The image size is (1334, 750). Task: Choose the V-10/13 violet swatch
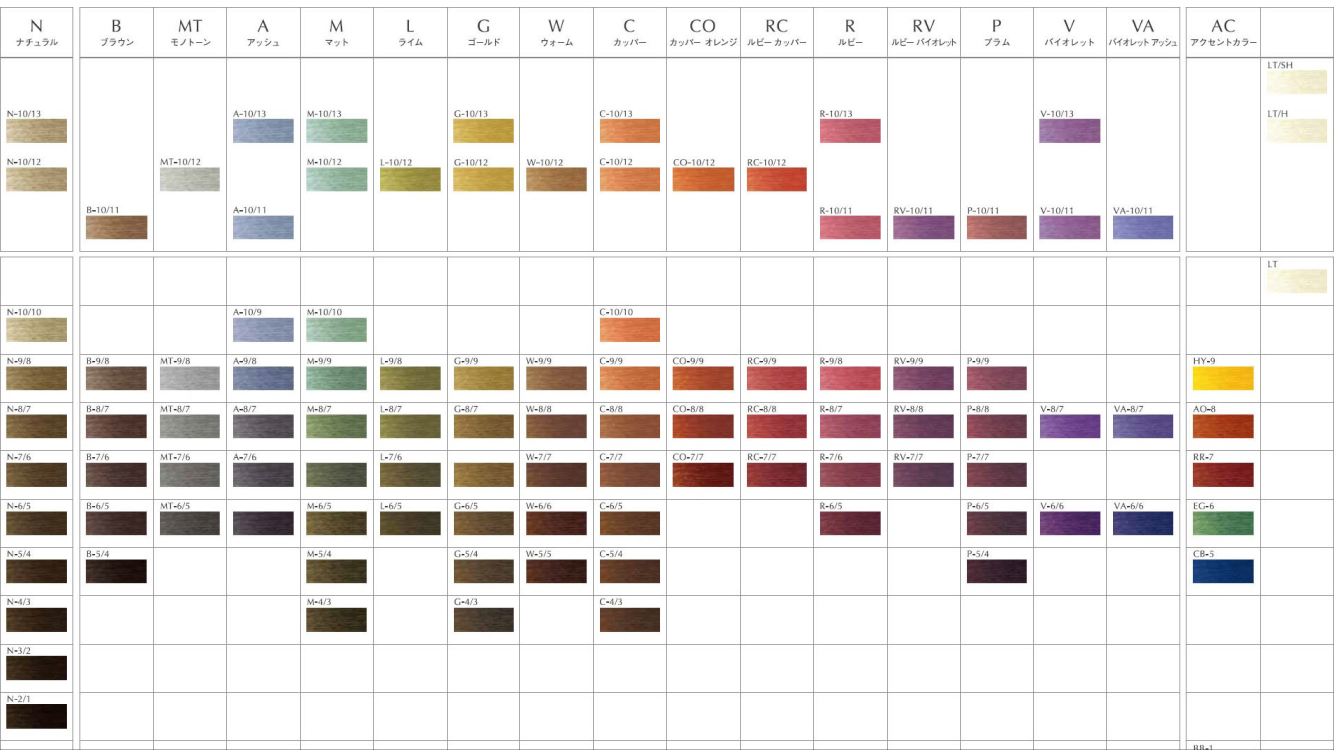(1070, 131)
